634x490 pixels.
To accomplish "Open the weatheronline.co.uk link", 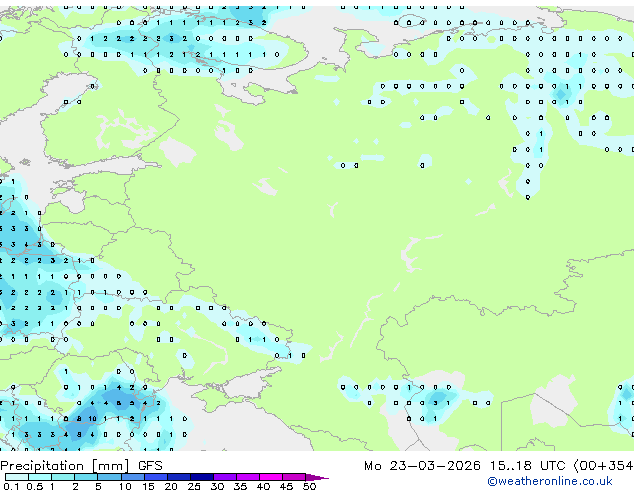I will pyautogui.click(x=550, y=481).
